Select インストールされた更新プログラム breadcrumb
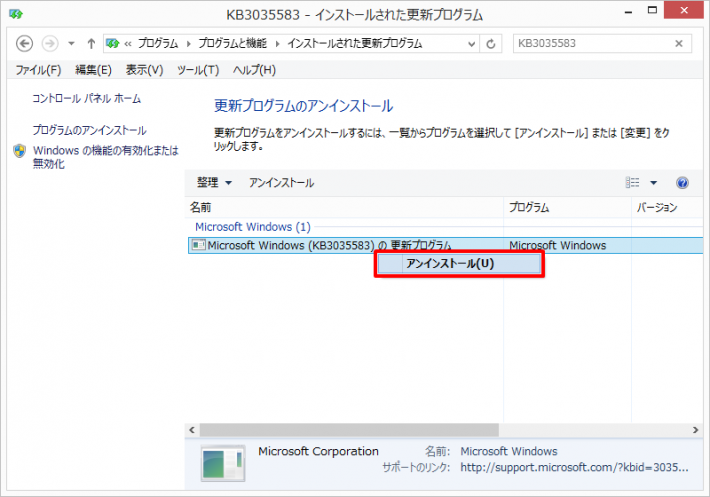This screenshot has height=497, width=710. (x=355, y=43)
